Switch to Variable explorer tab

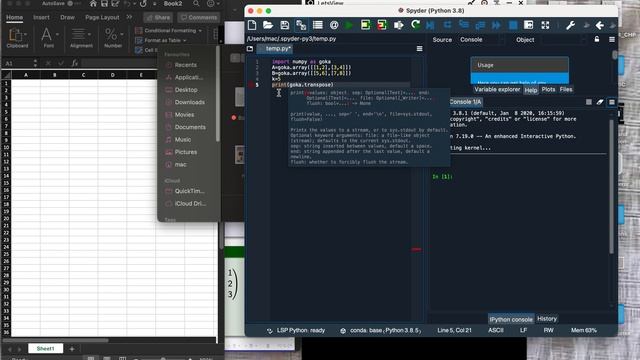(497, 89)
